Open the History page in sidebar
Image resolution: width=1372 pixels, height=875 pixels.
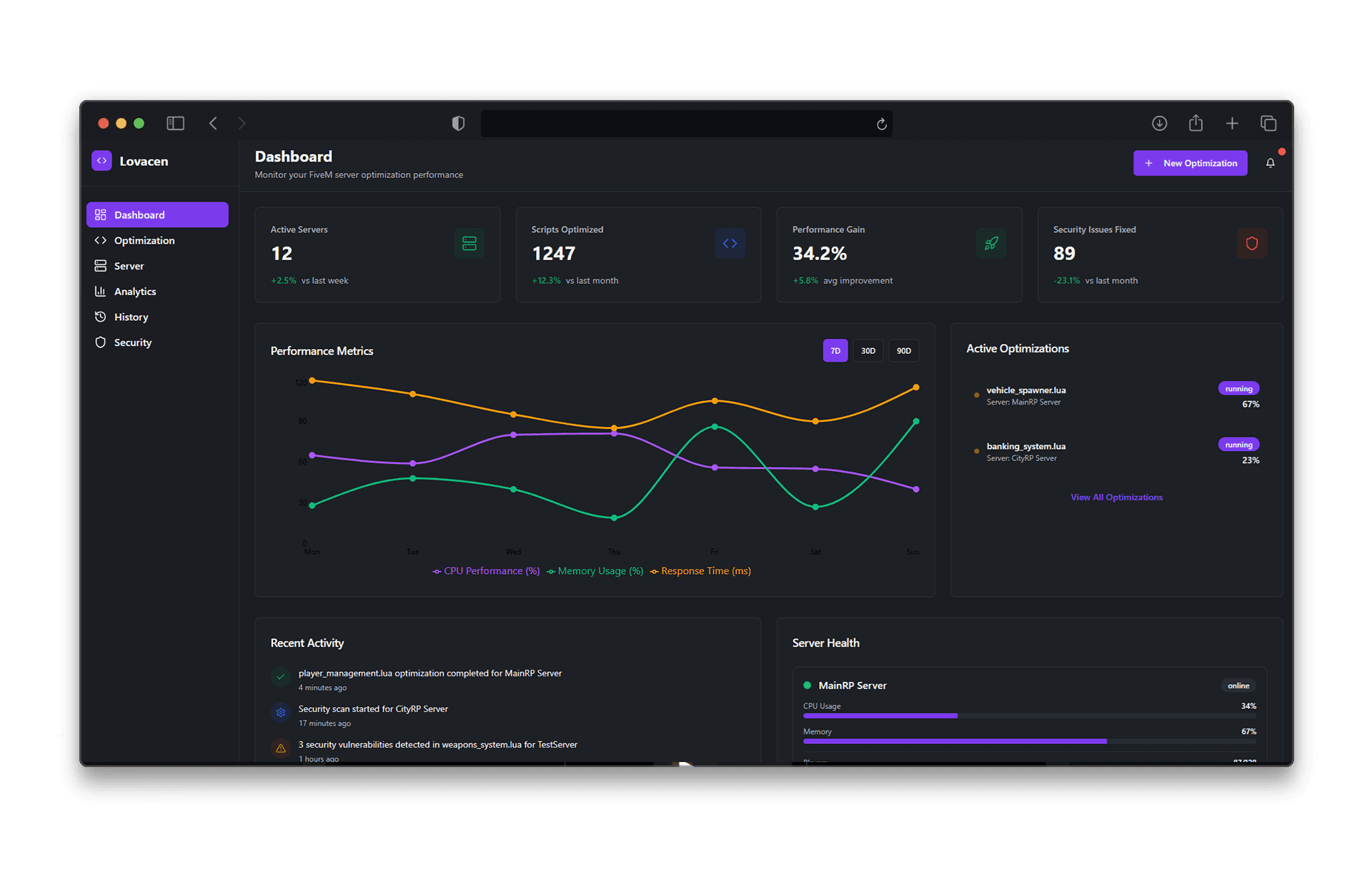click(131, 317)
